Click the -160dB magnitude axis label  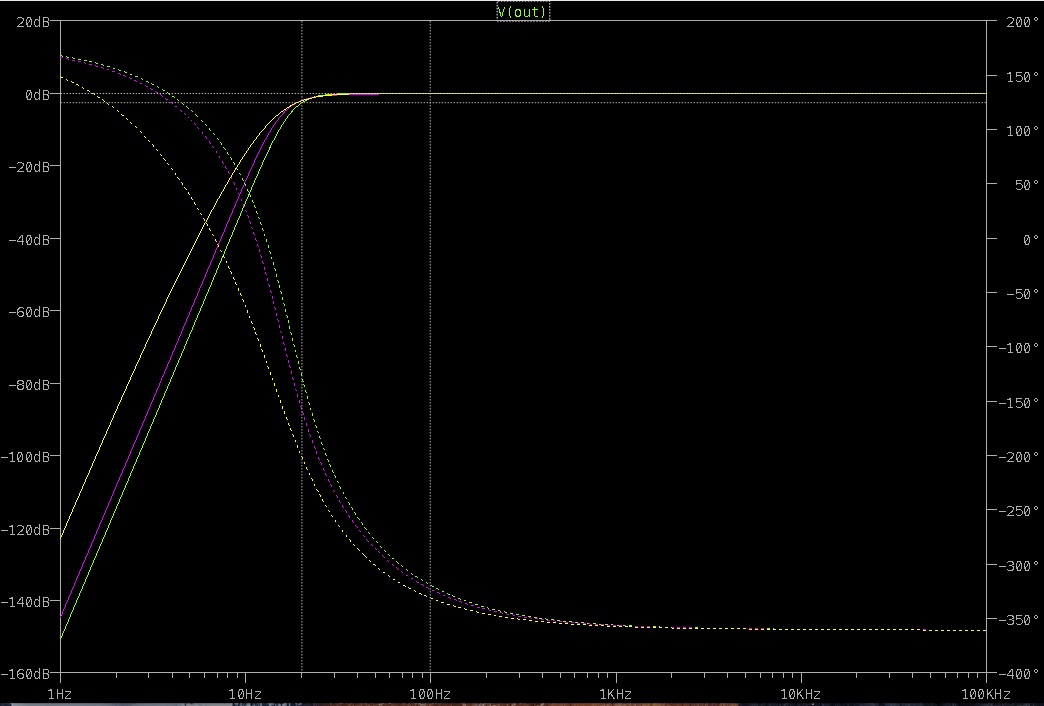pyautogui.click(x=25, y=673)
